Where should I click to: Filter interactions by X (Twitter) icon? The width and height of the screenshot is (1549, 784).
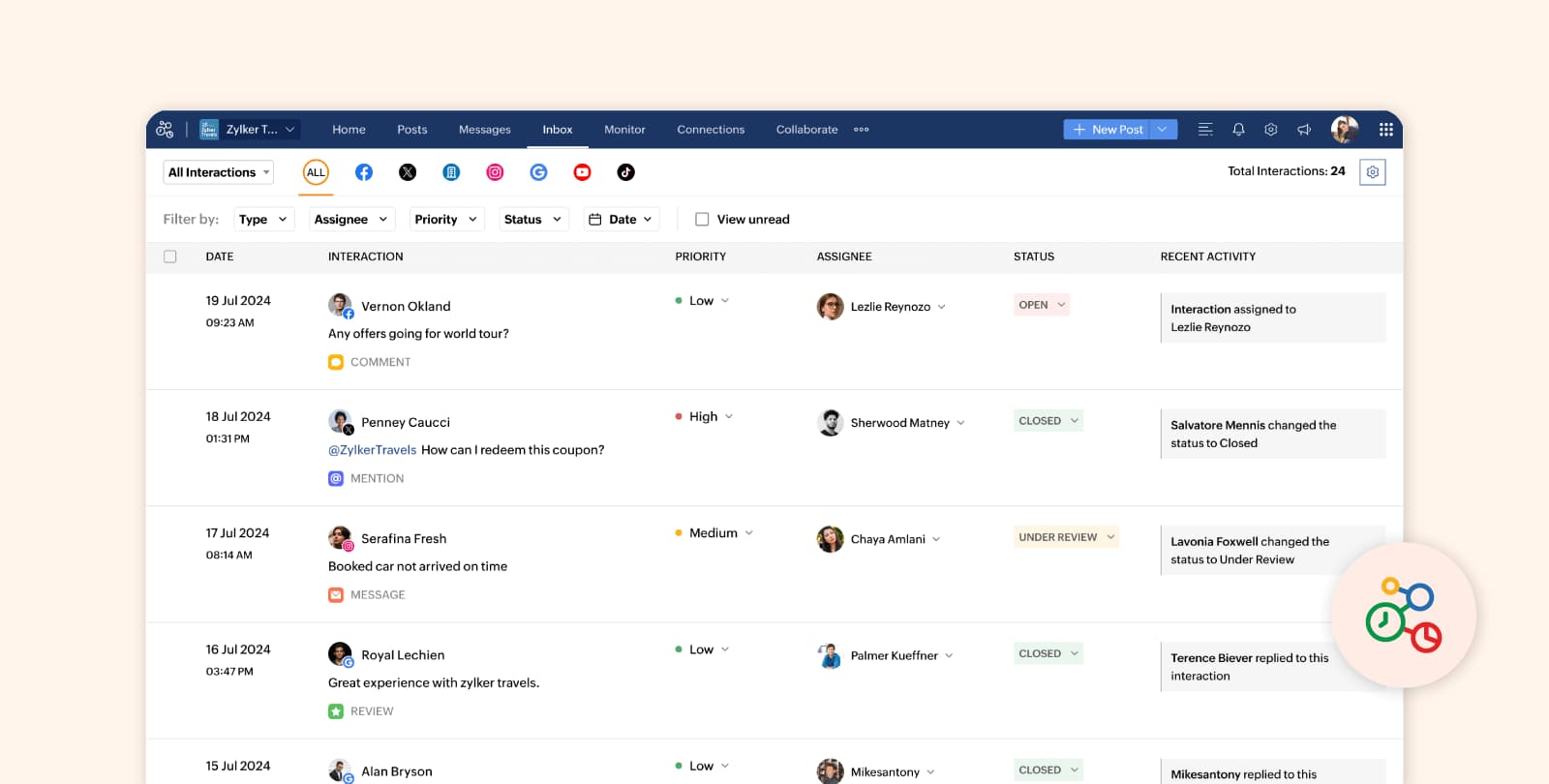(408, 172)
